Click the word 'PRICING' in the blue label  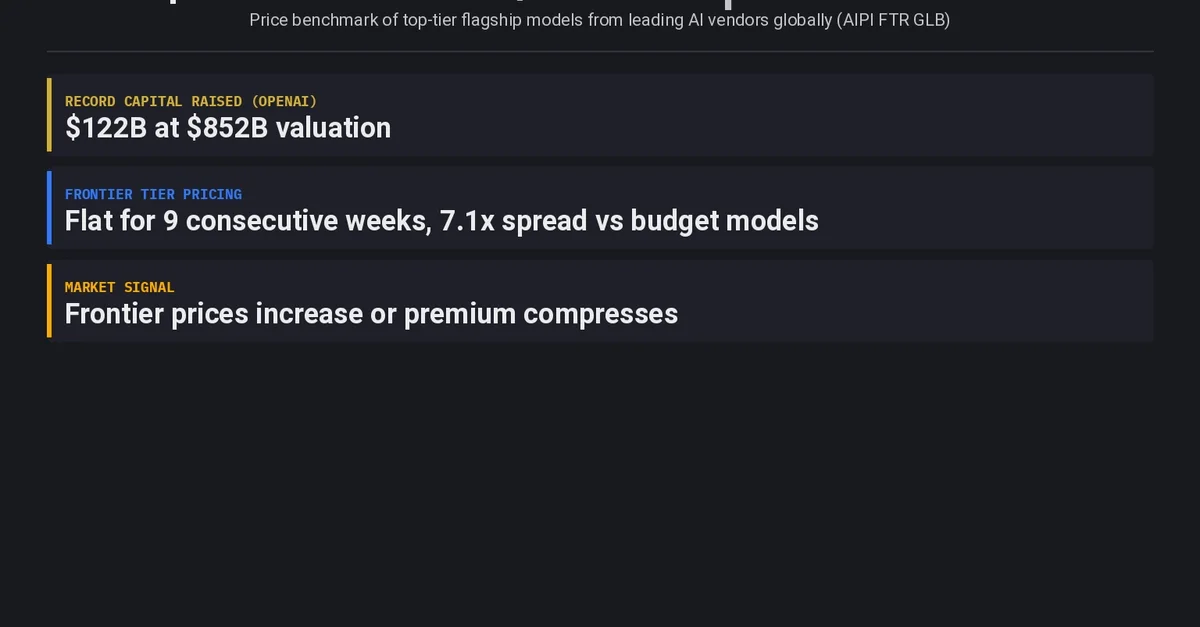[x=212, y=194]
